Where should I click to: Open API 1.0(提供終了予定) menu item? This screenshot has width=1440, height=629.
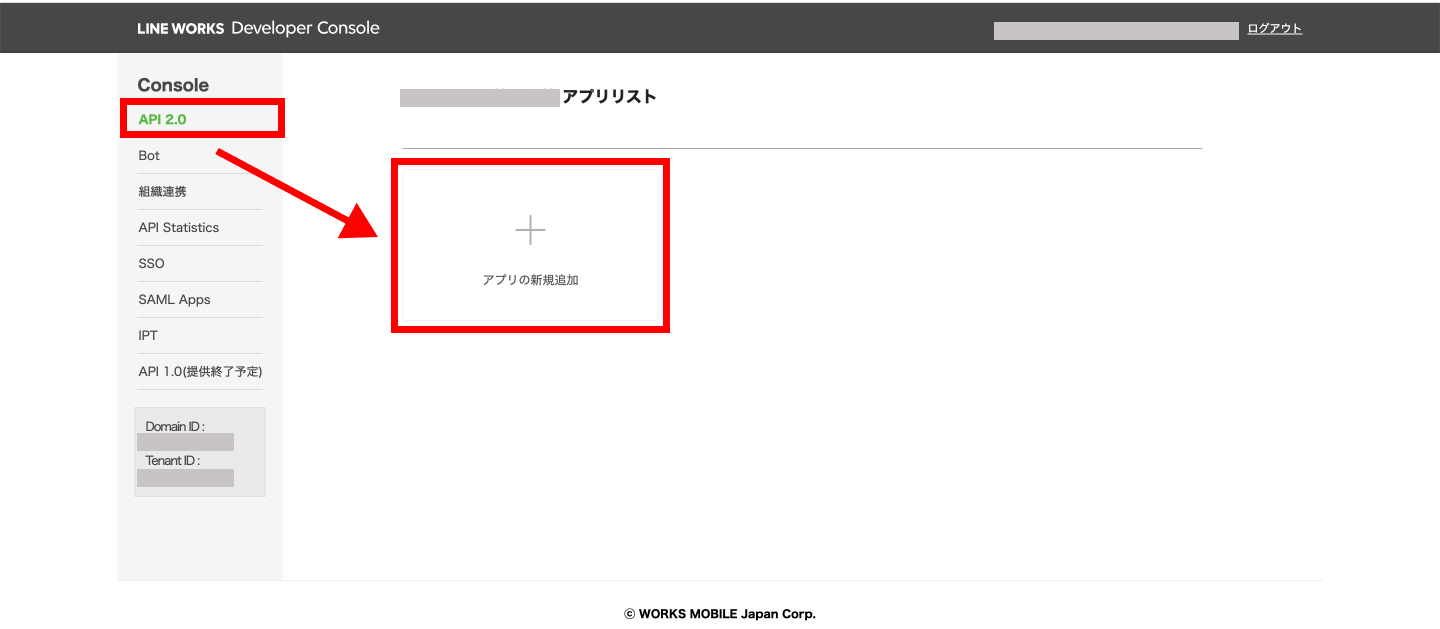coord(200,372)
